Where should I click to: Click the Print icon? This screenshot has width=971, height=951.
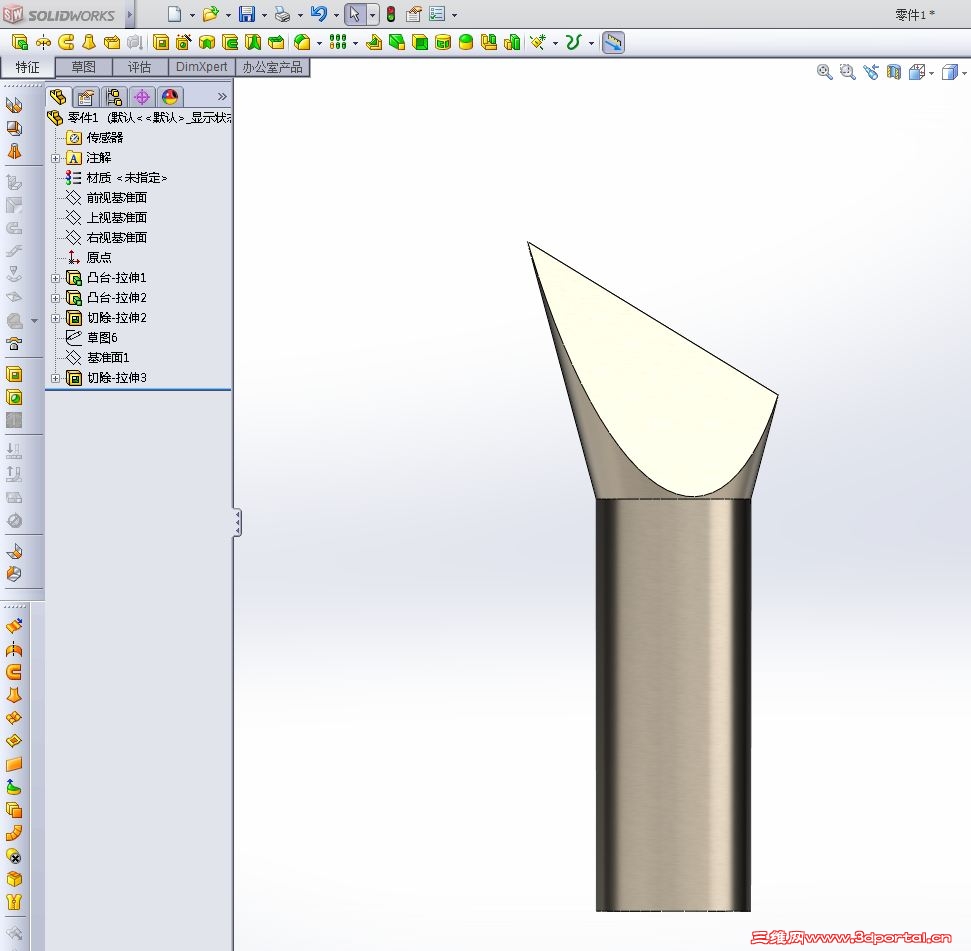point(282,14)
